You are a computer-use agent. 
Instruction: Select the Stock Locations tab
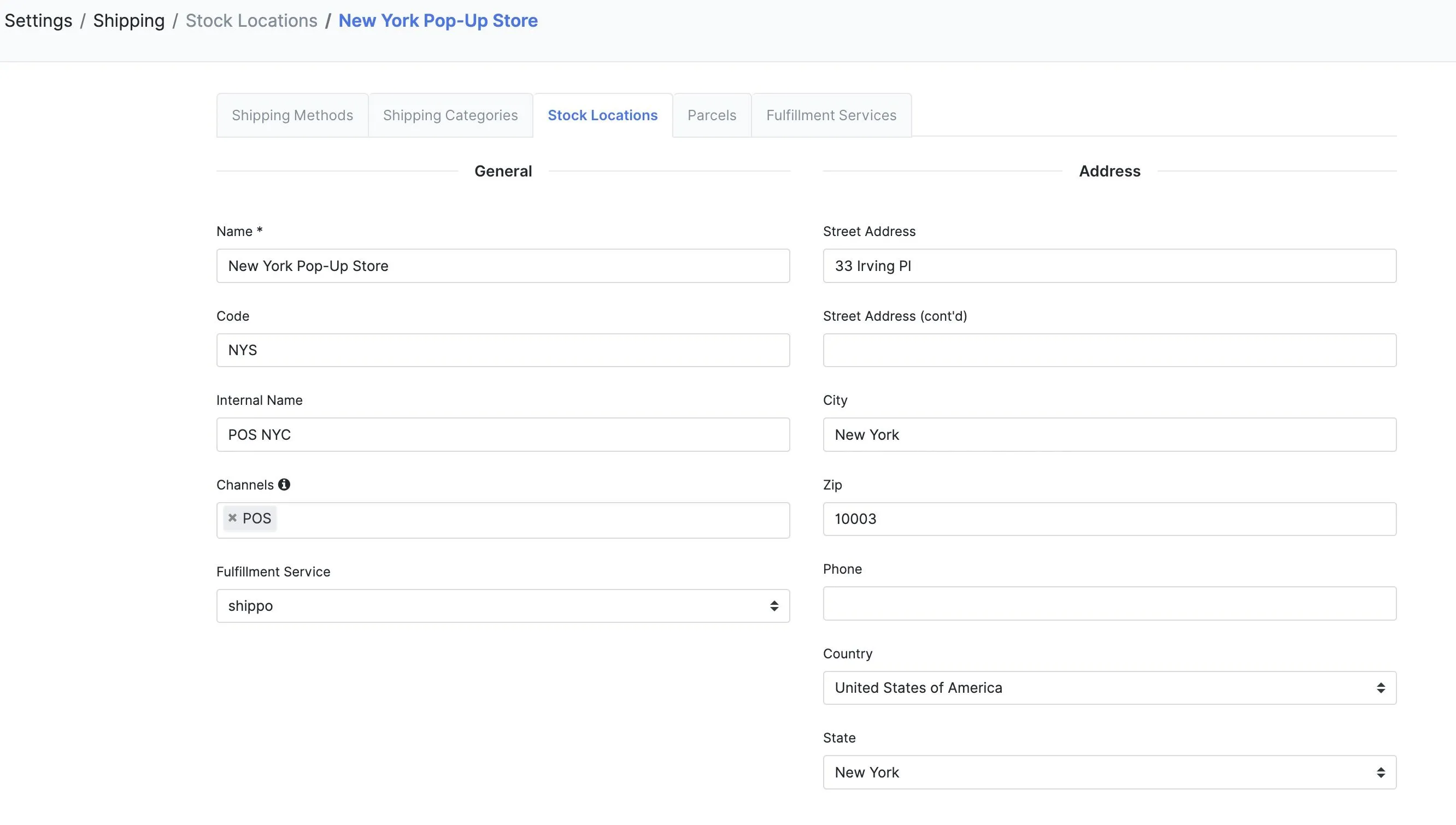pos(602,115)
